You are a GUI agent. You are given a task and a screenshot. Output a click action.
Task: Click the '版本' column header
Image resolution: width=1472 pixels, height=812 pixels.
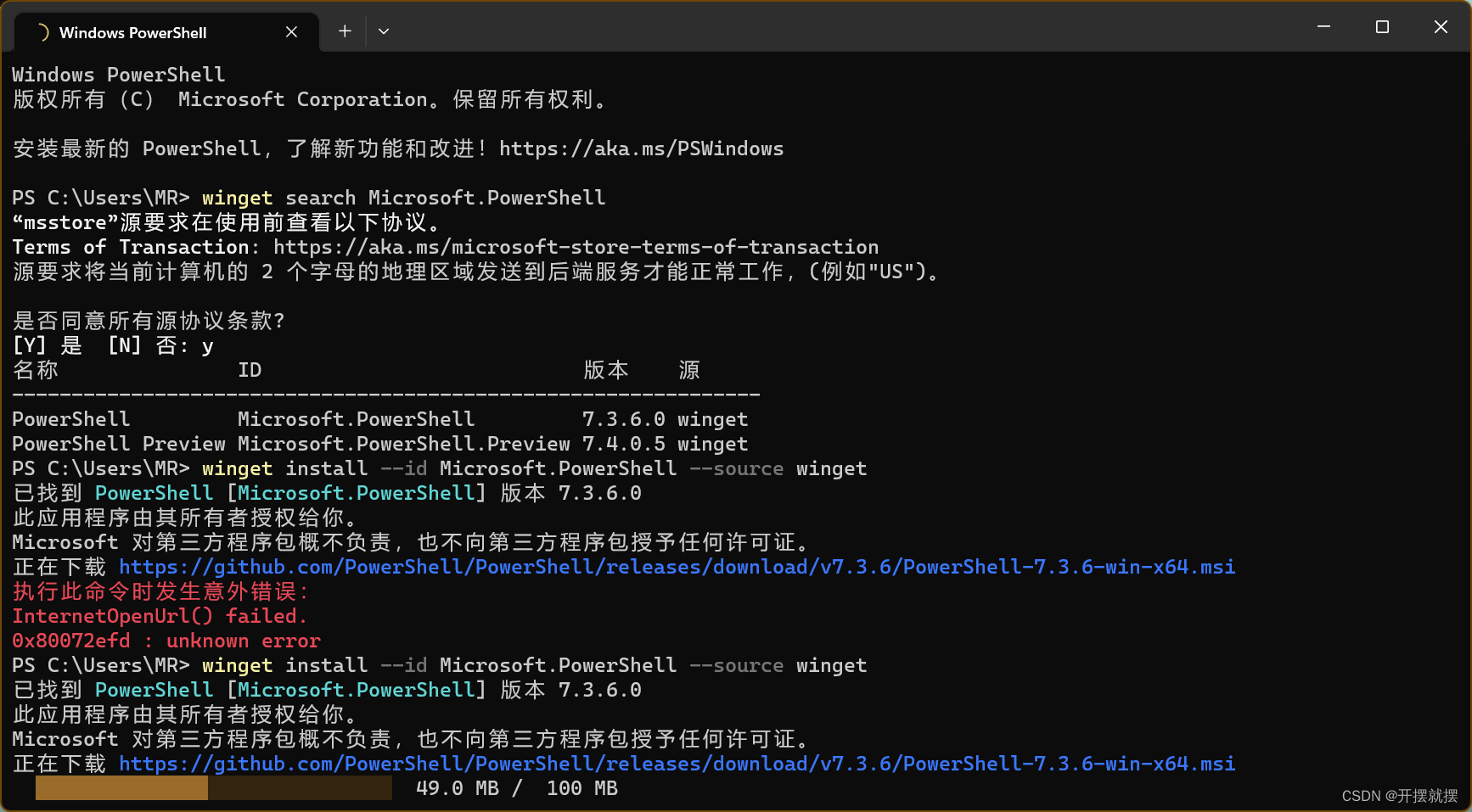(x=606, y=370)
